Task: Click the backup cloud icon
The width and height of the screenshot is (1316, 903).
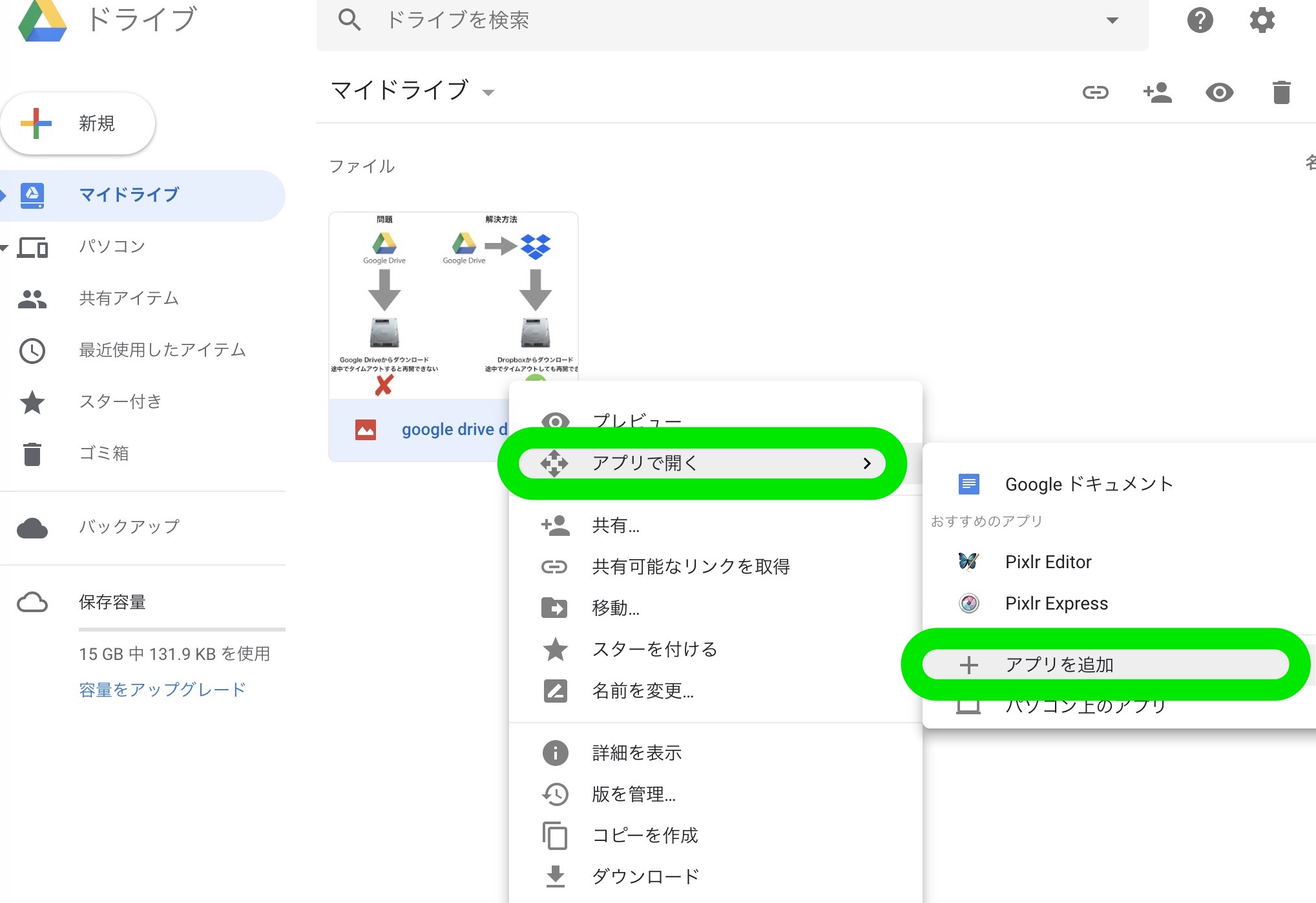Action: (x=32, y=529)
